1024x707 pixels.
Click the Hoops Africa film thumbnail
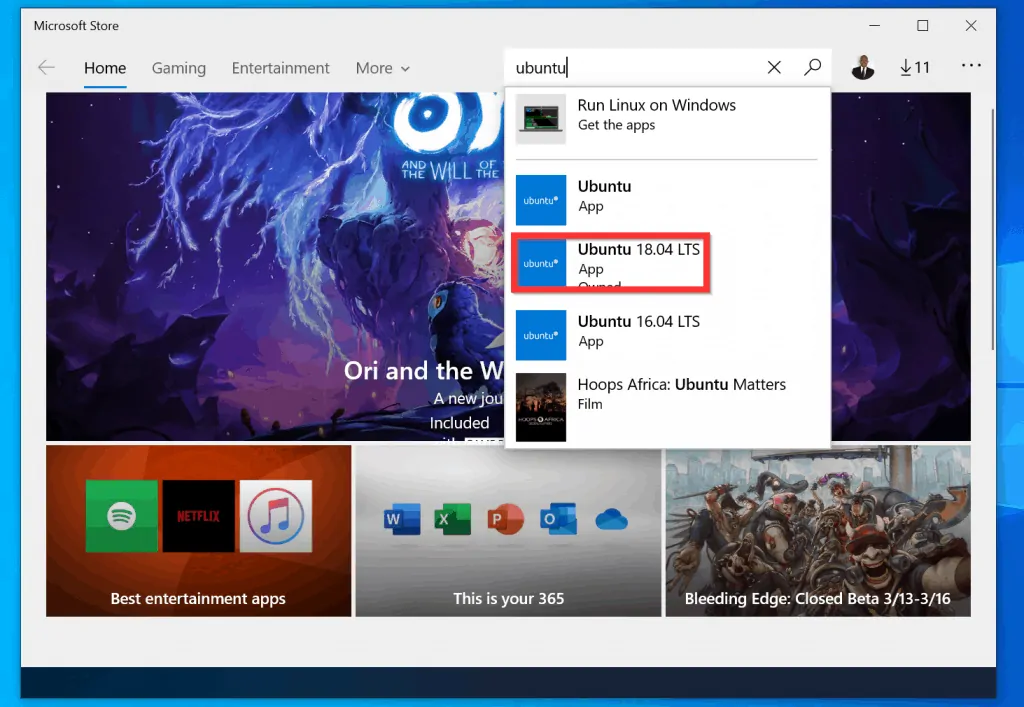(x=540, y=407)
